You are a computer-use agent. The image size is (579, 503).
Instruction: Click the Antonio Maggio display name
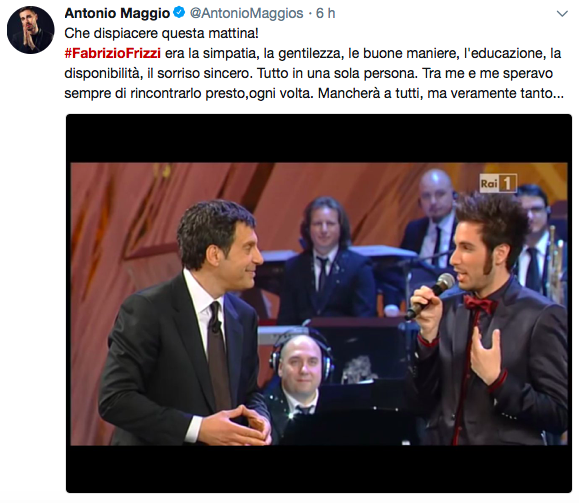pos(117,13)
